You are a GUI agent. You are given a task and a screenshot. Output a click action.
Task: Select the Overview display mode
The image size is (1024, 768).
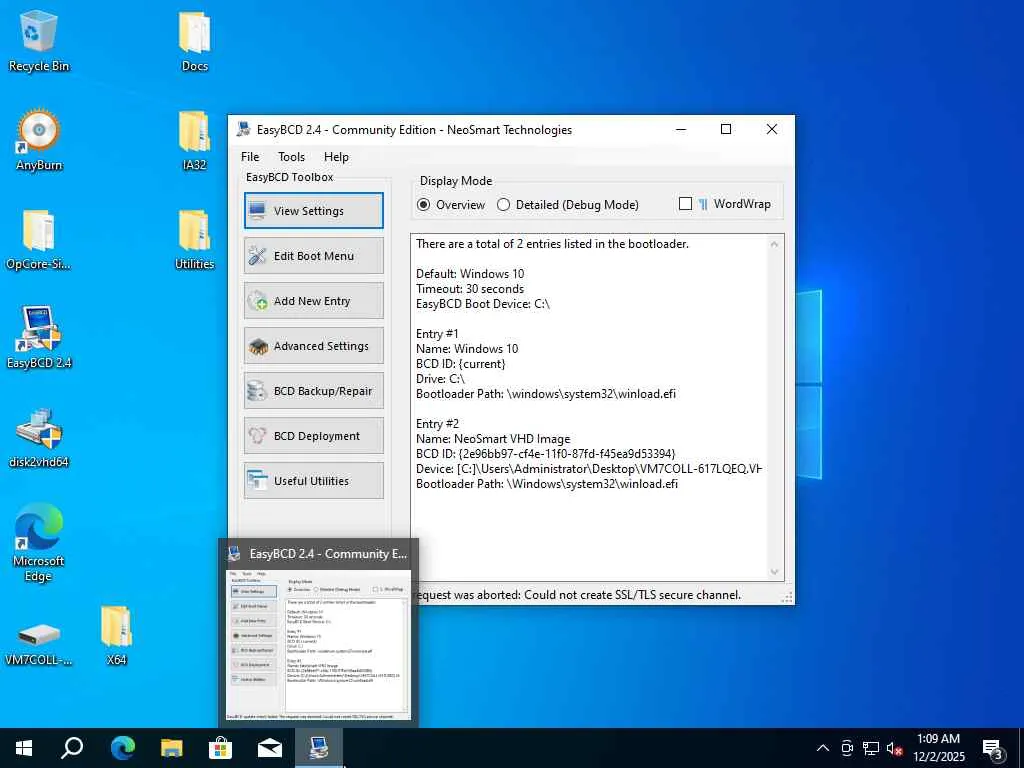tap(451, 204)
